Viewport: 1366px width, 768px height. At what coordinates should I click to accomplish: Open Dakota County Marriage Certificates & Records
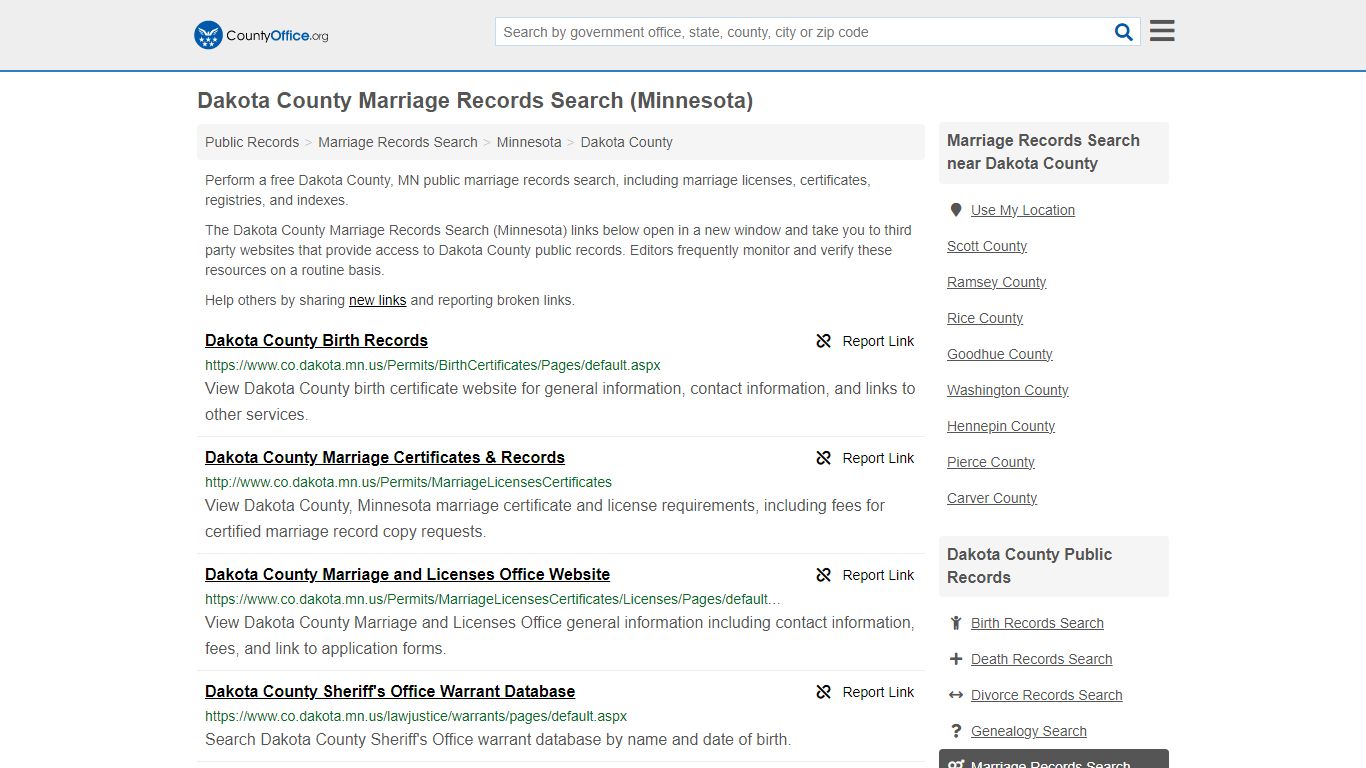[385, 457]
